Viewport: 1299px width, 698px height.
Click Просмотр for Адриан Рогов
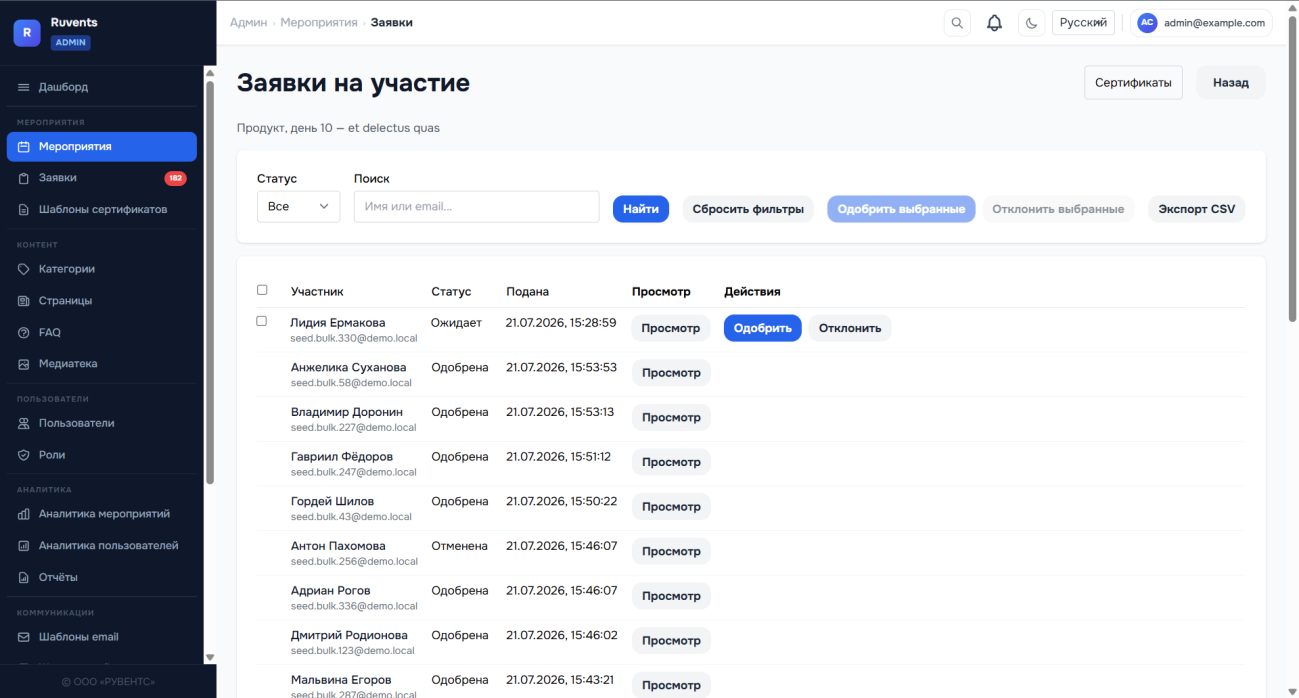(671, 596)
